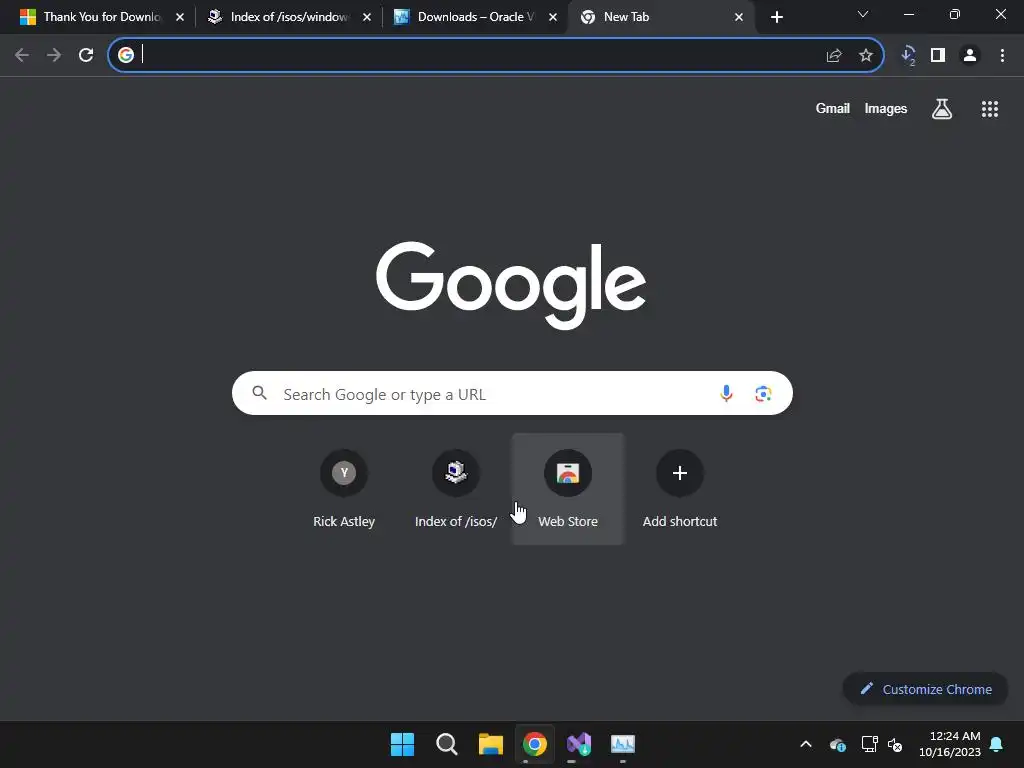Click the back navigation arrow
Screen dimensions: 1024x768
click(22, 56)
